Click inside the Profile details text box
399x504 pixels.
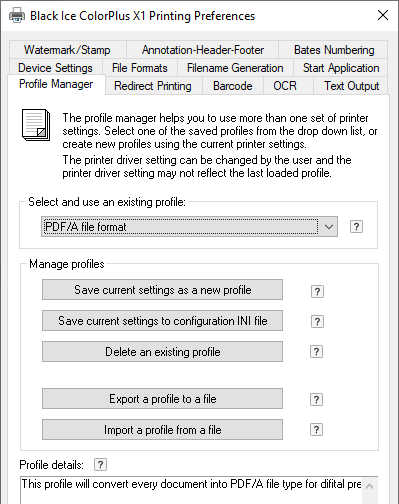point(191,490)
